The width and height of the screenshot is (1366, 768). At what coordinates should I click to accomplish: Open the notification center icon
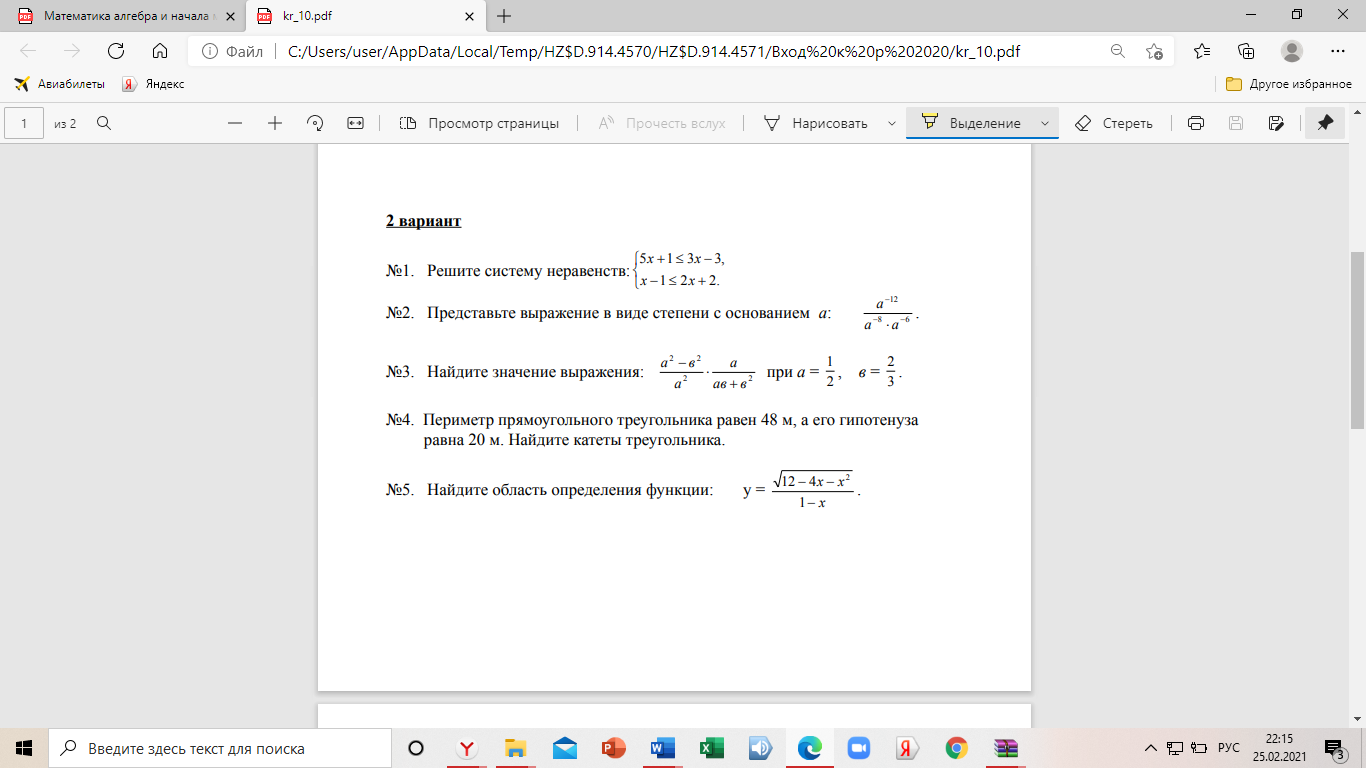pos(1333,748)
